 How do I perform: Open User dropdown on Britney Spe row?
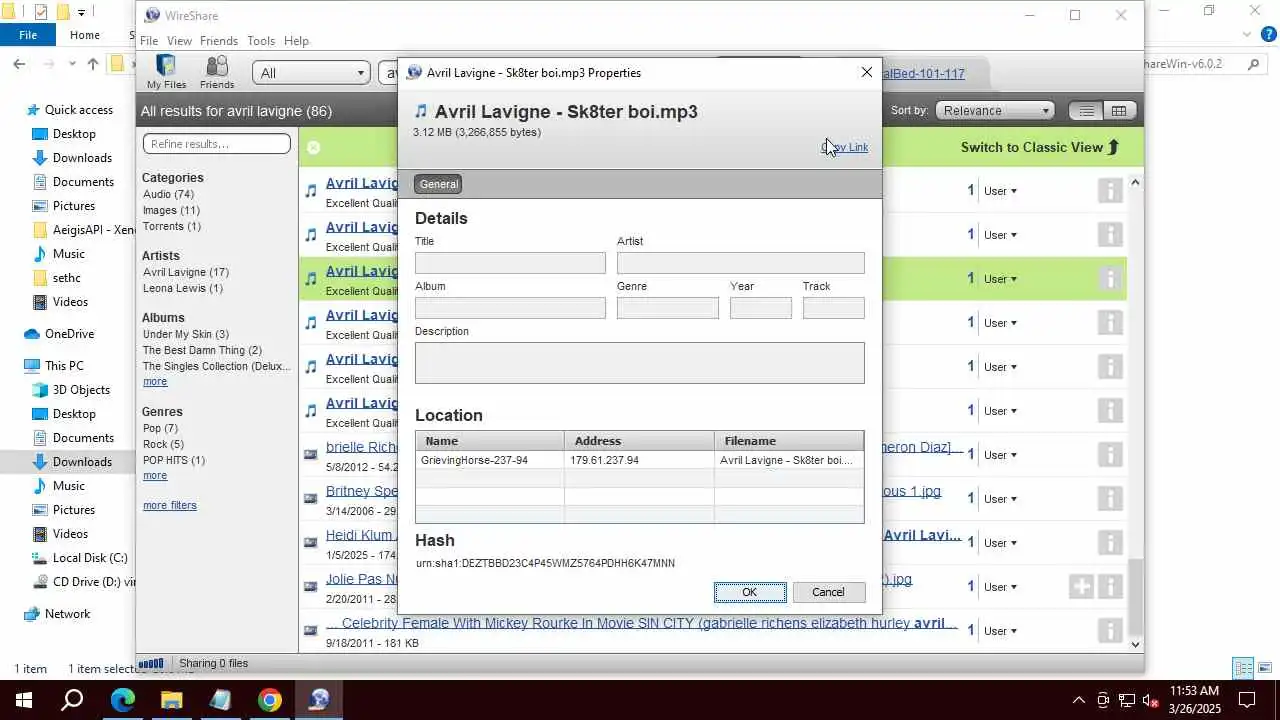1000,499
